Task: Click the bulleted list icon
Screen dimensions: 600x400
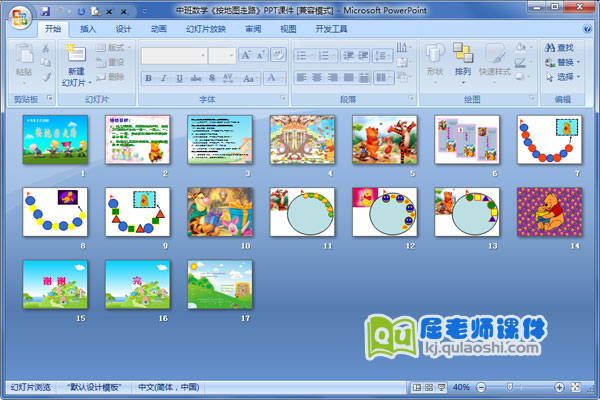Action: click(302, 56)
